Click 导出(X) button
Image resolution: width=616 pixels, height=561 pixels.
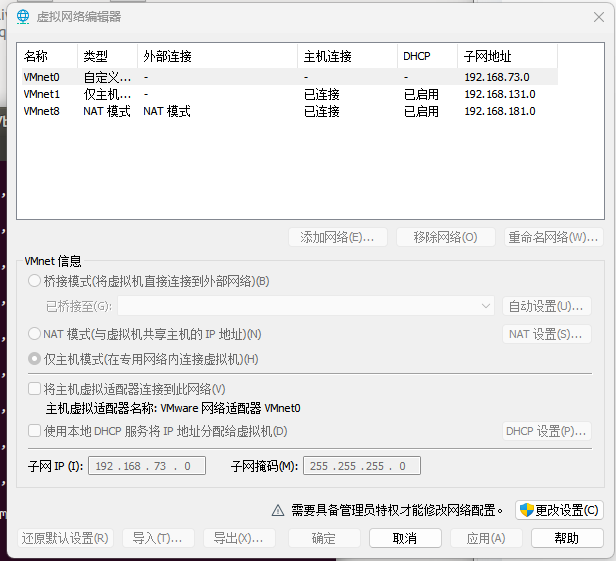tap(239, 538)
